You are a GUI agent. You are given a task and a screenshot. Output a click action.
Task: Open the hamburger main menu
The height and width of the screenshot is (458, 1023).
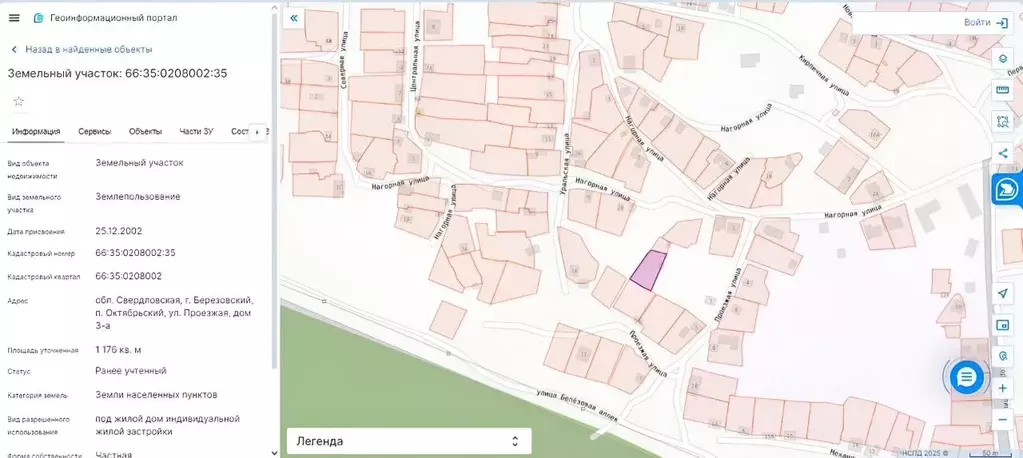pyautogui.click(x=14, y=18)
